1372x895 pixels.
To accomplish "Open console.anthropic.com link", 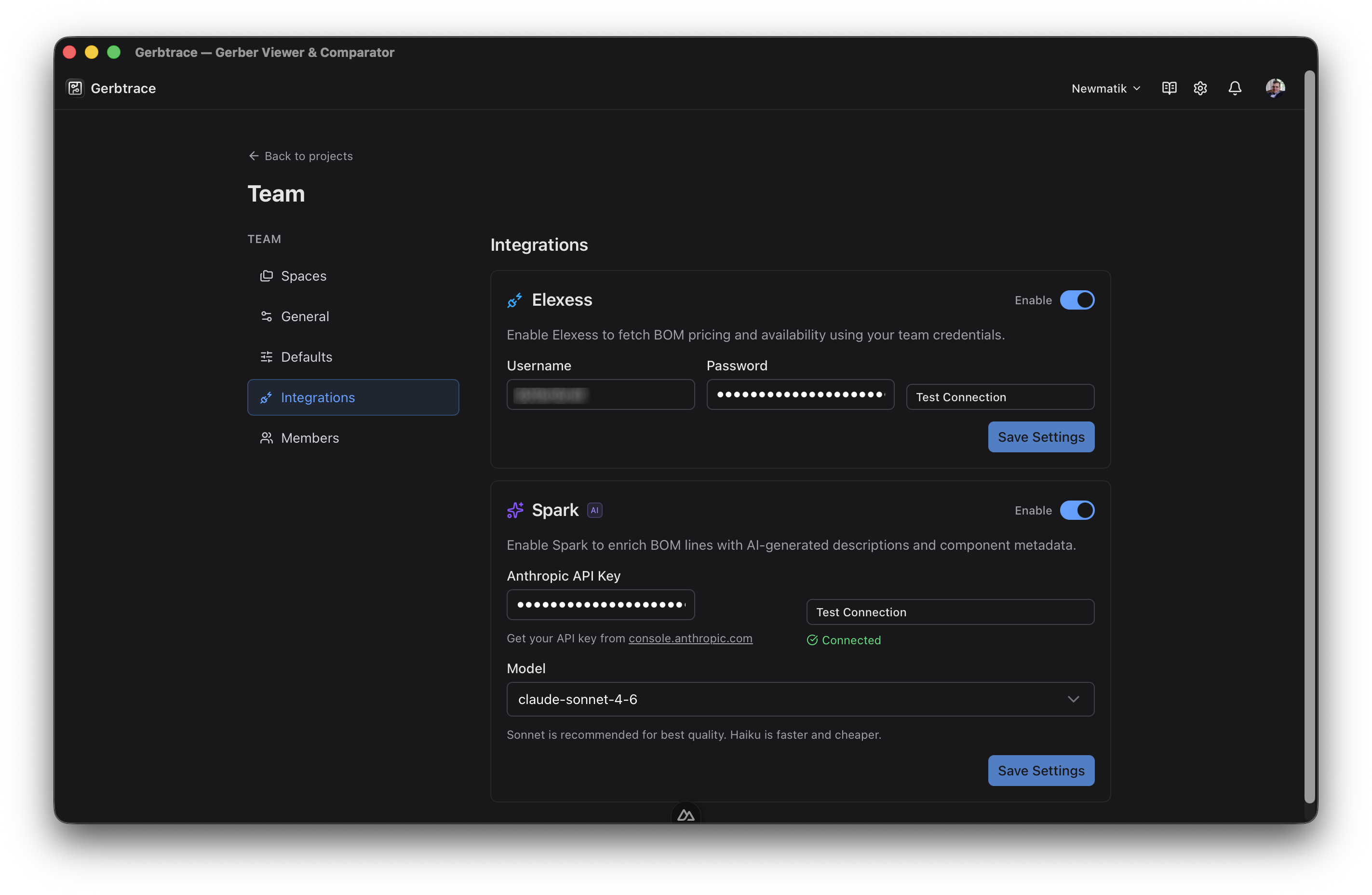I will coord(690,638).
